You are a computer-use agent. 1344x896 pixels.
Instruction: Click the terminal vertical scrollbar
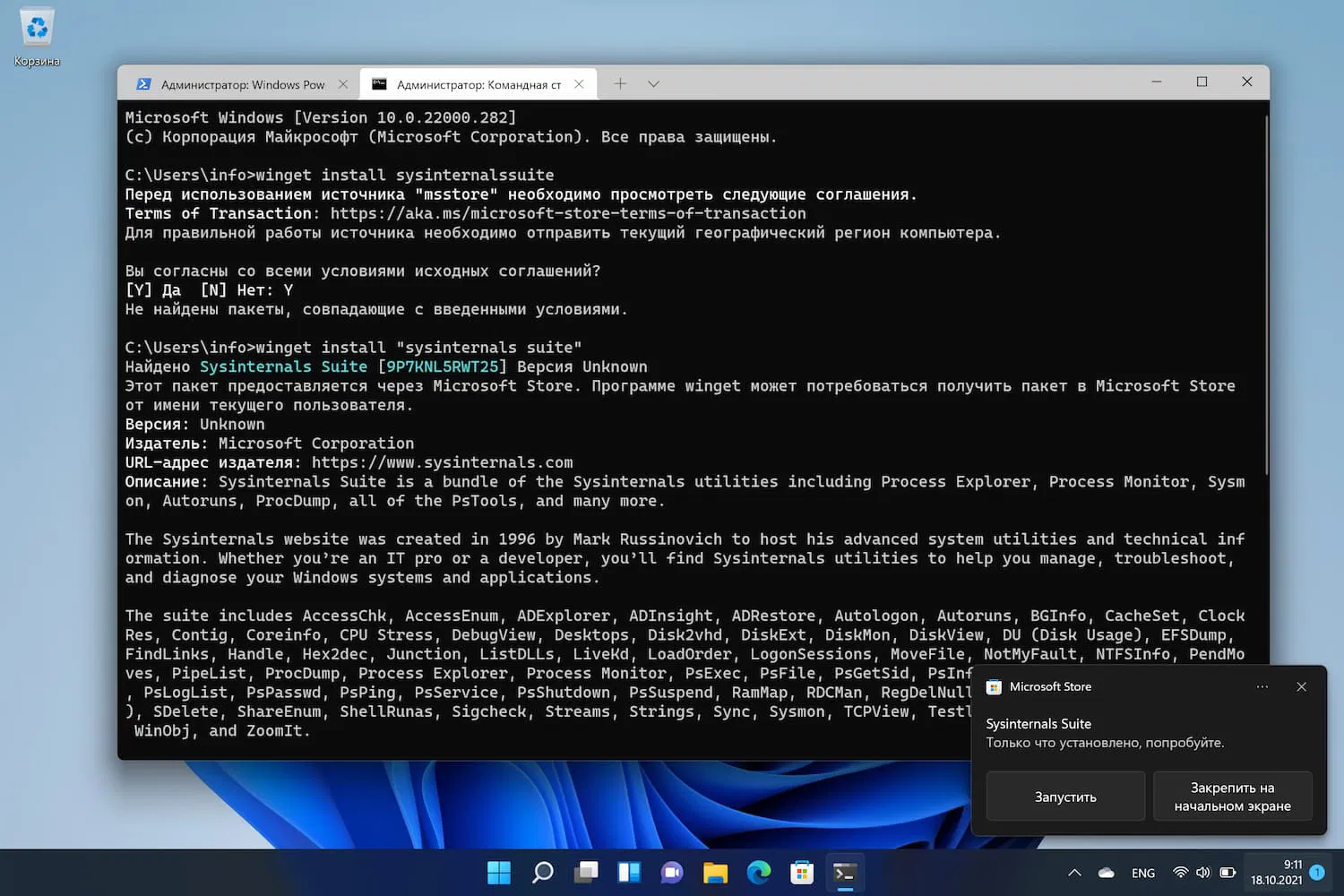point(1266,296)
